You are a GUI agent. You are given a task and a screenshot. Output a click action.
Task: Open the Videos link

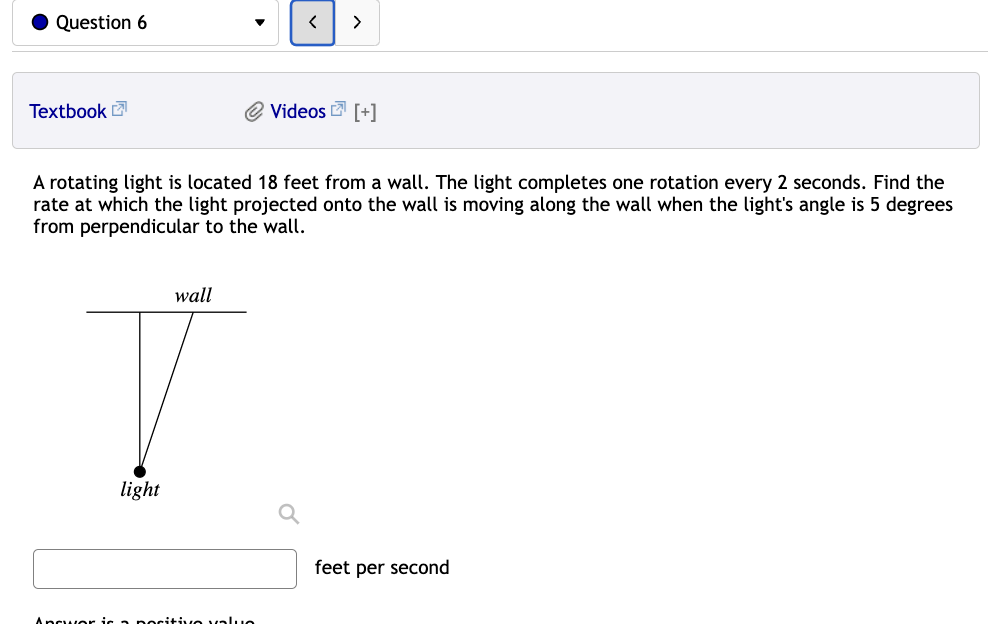[x=297, y=111]
